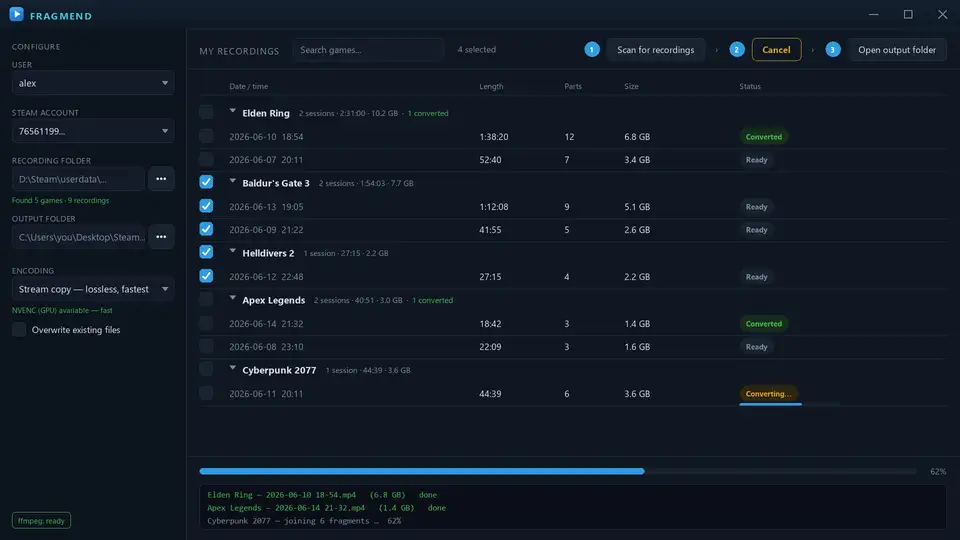Viewport: 960px width, 540px height.
Task: Check the Elden Ring group checkbox
Action: click(x=206, y=112)
